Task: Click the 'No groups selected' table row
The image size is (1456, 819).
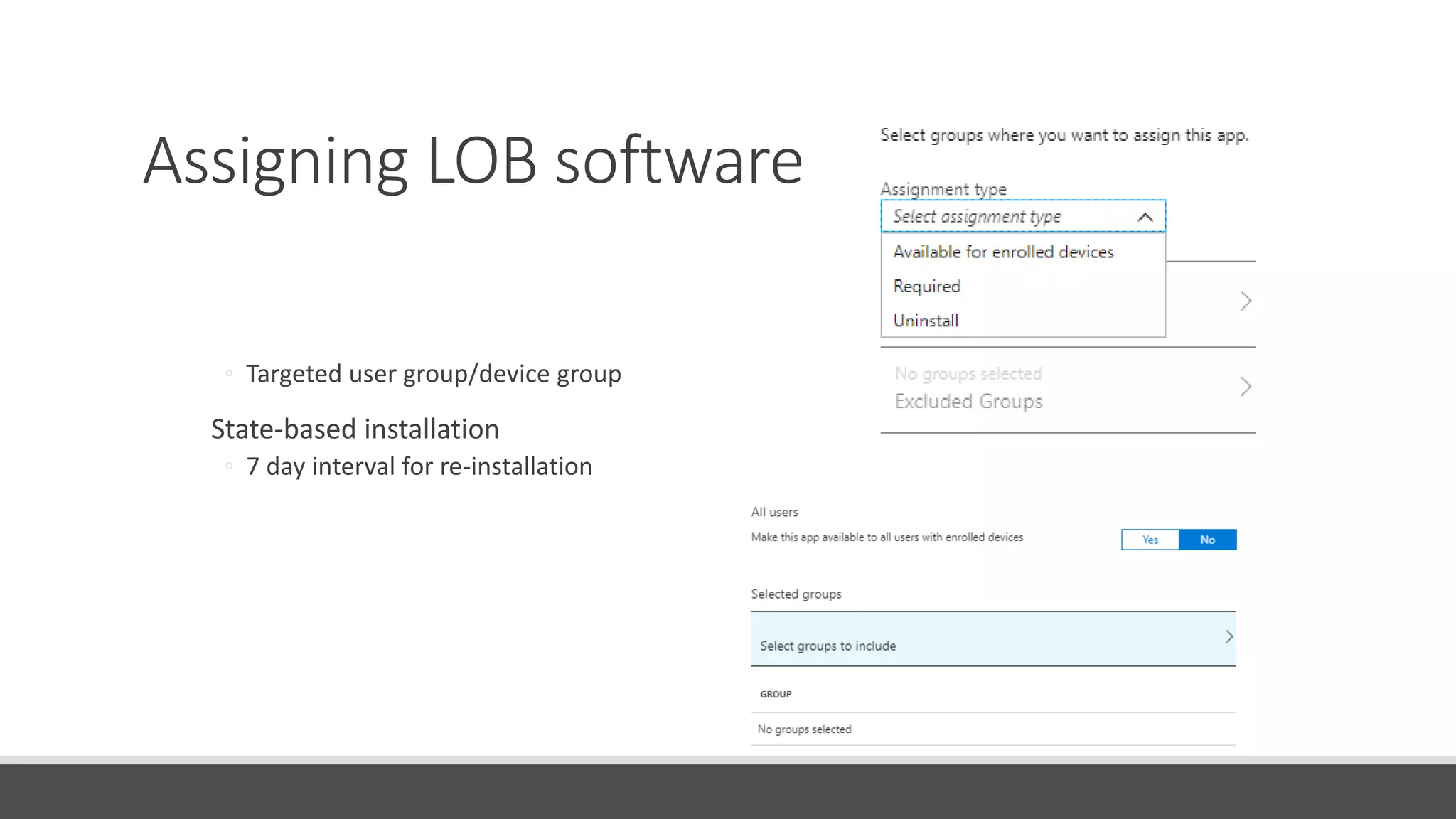Action: 993,729
